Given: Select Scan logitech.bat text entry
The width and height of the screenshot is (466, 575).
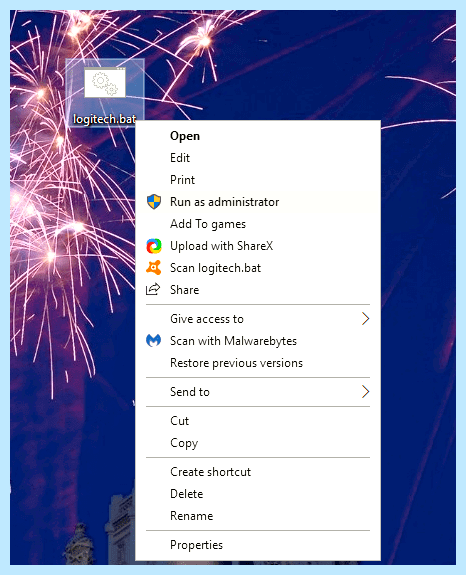Looking at the screenshot, I should (216, 268).
